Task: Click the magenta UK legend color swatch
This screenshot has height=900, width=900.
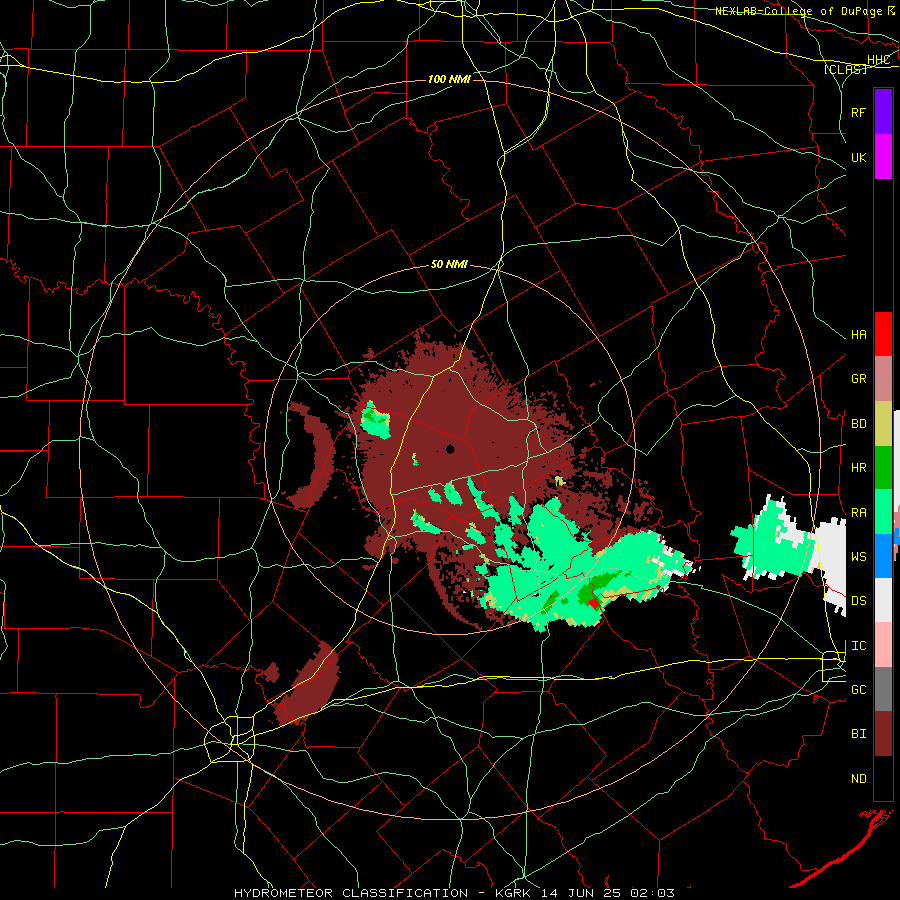Action: point(883,157)
